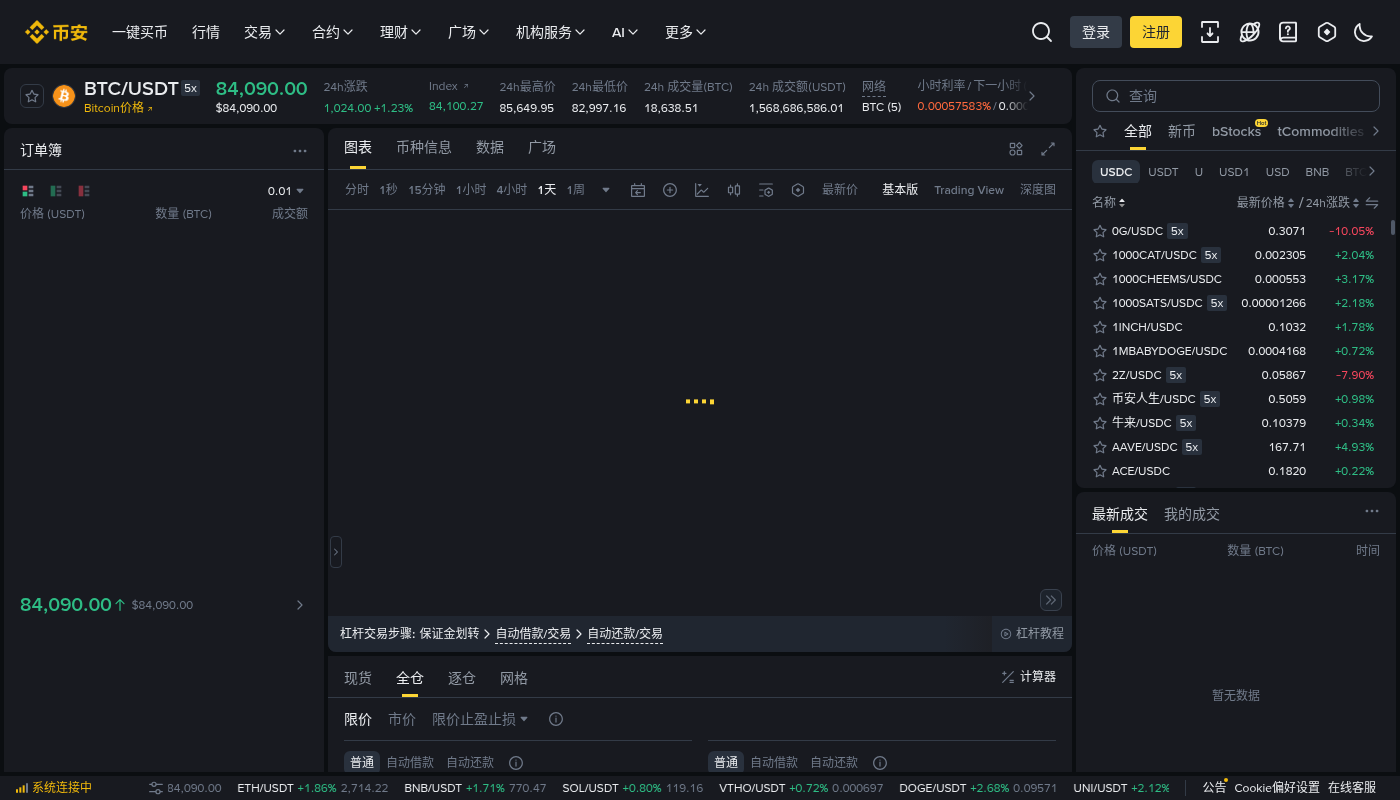
Task: Select the USDT quote filter
Action: coord(1163,172)
